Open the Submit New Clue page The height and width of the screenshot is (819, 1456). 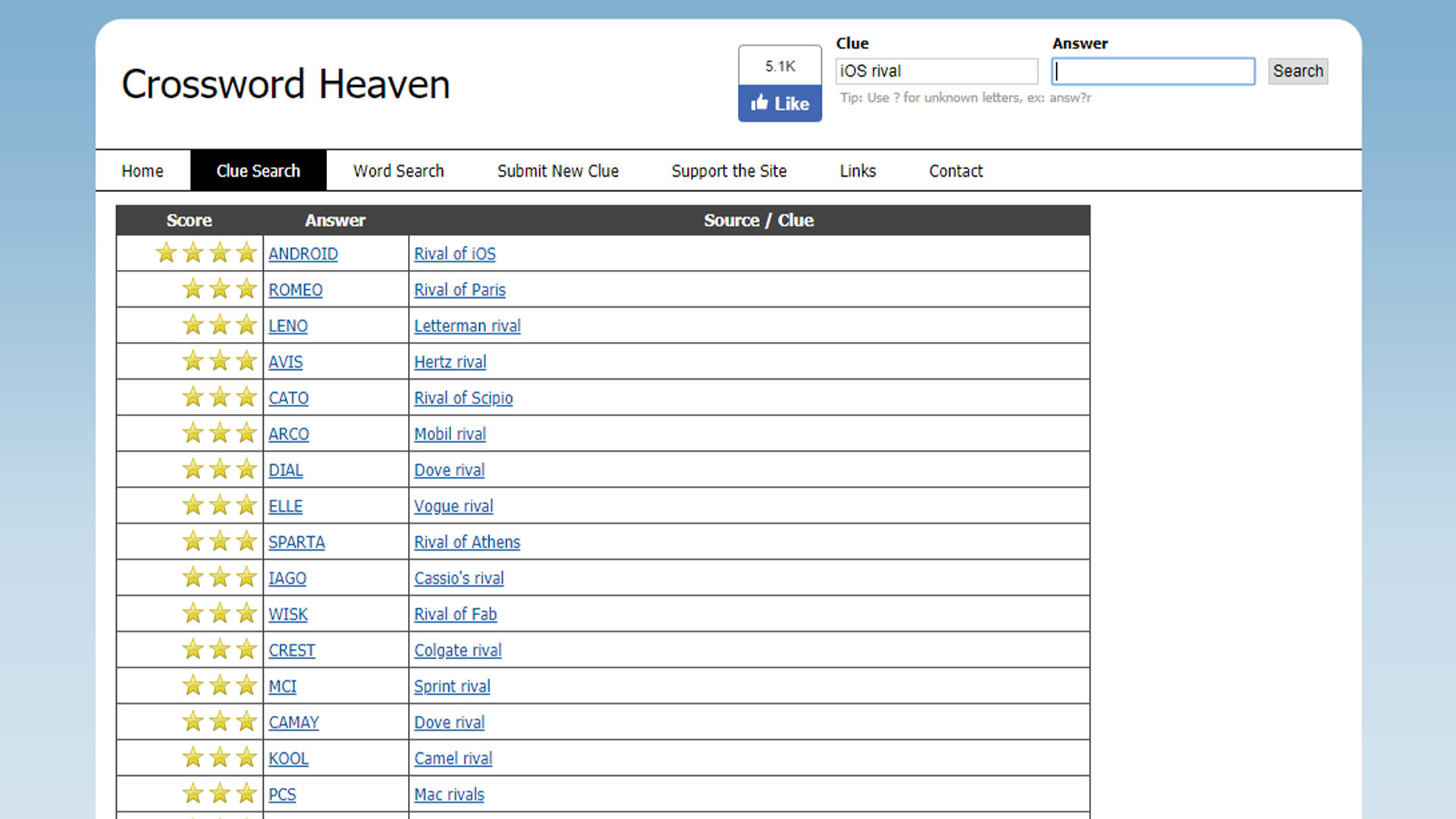(x=559, y=171)
